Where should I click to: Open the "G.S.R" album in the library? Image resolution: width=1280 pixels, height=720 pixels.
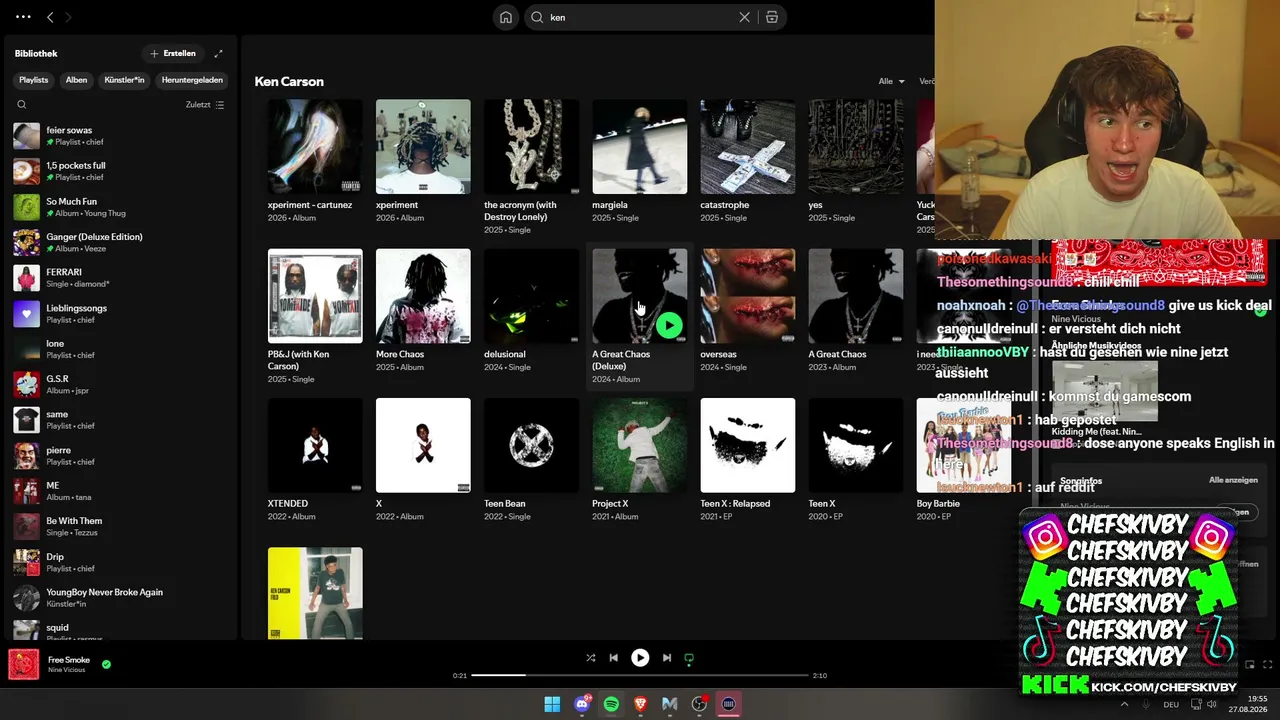pyautogui.click(x=120, y=385)
